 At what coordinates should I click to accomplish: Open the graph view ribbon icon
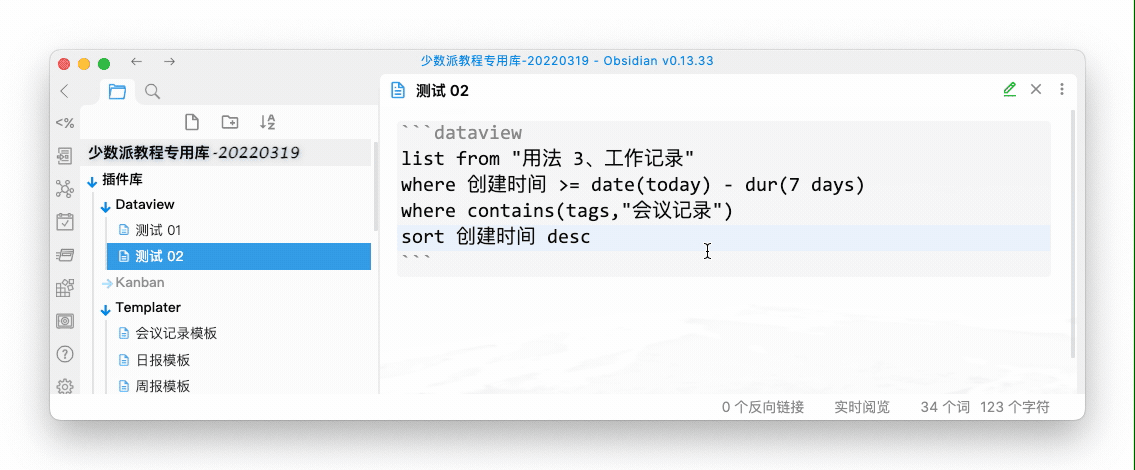(x=65, y=189)
